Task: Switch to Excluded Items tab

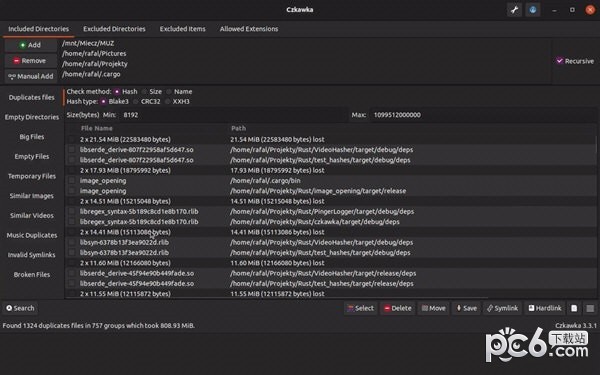Action: click(x=183, y=29)
